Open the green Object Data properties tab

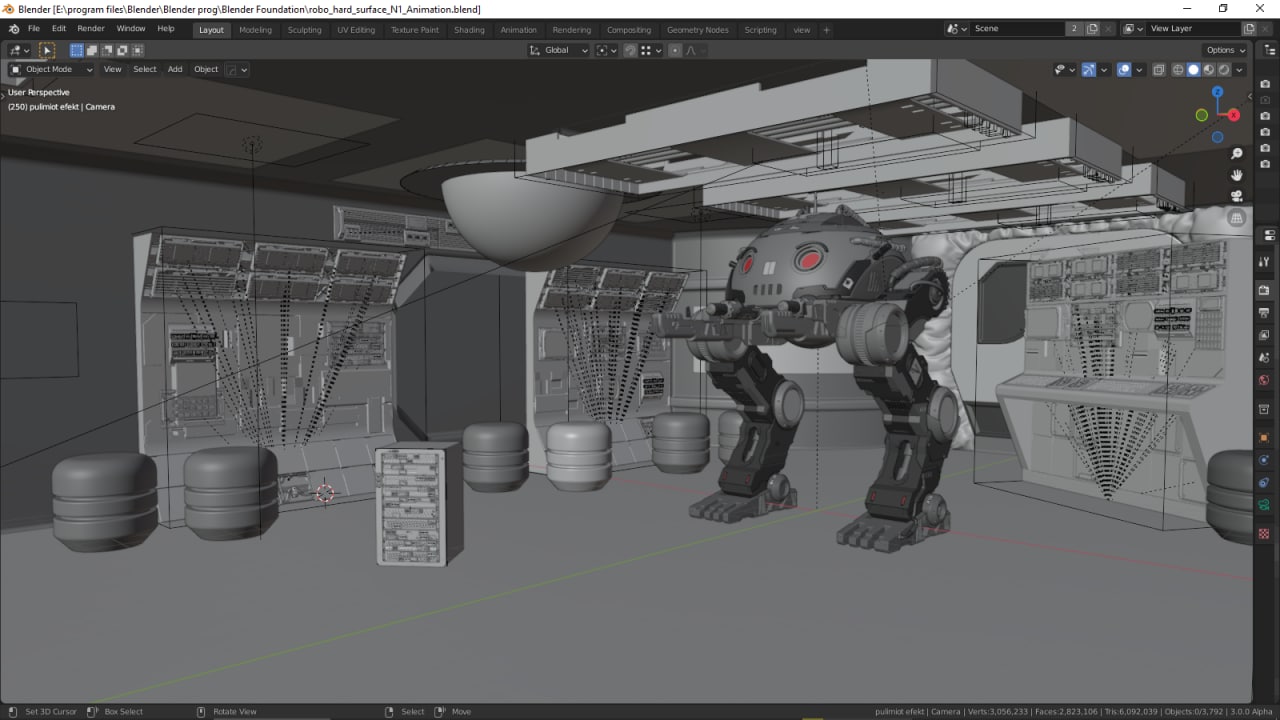coord(1264,505)
